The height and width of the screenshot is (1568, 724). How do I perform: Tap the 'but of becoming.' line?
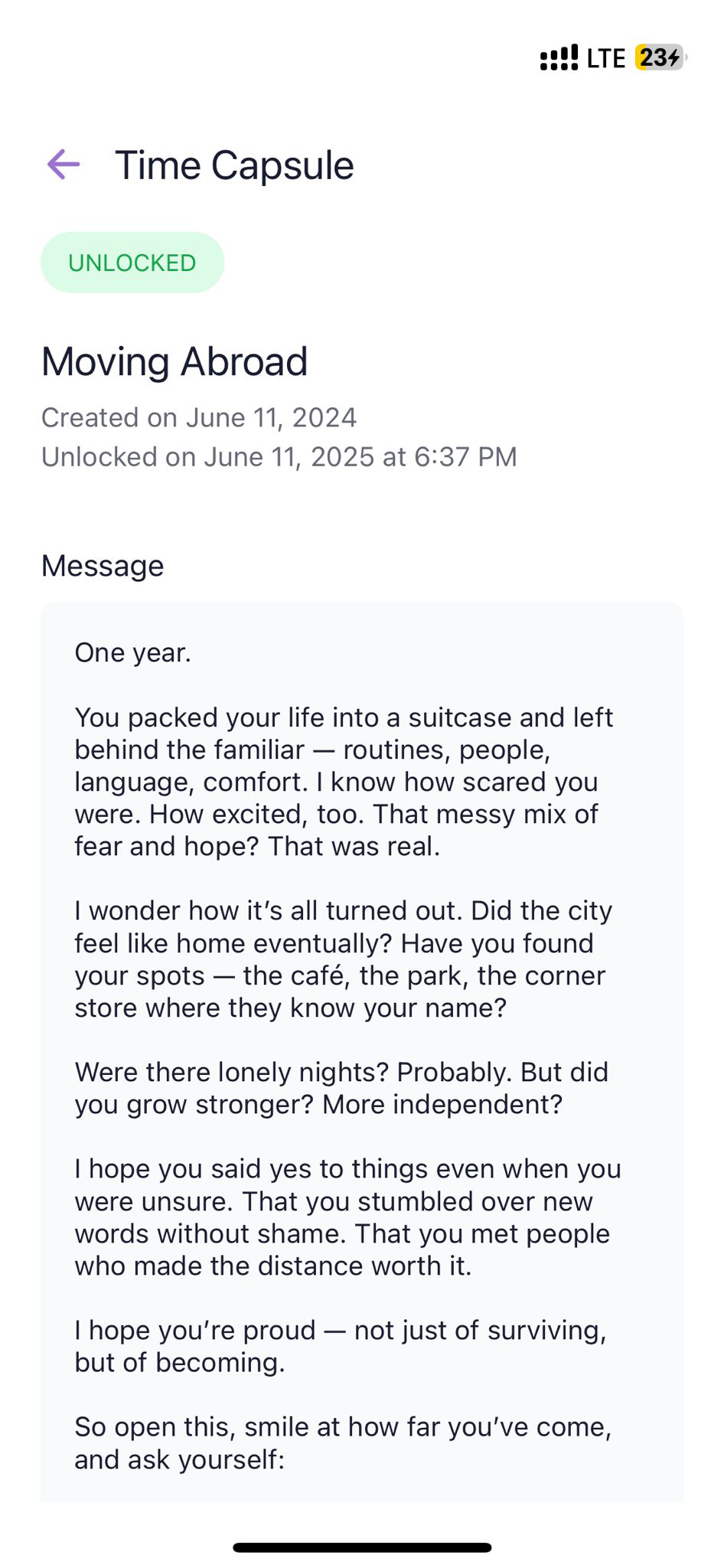click(x=180, y=1362)
